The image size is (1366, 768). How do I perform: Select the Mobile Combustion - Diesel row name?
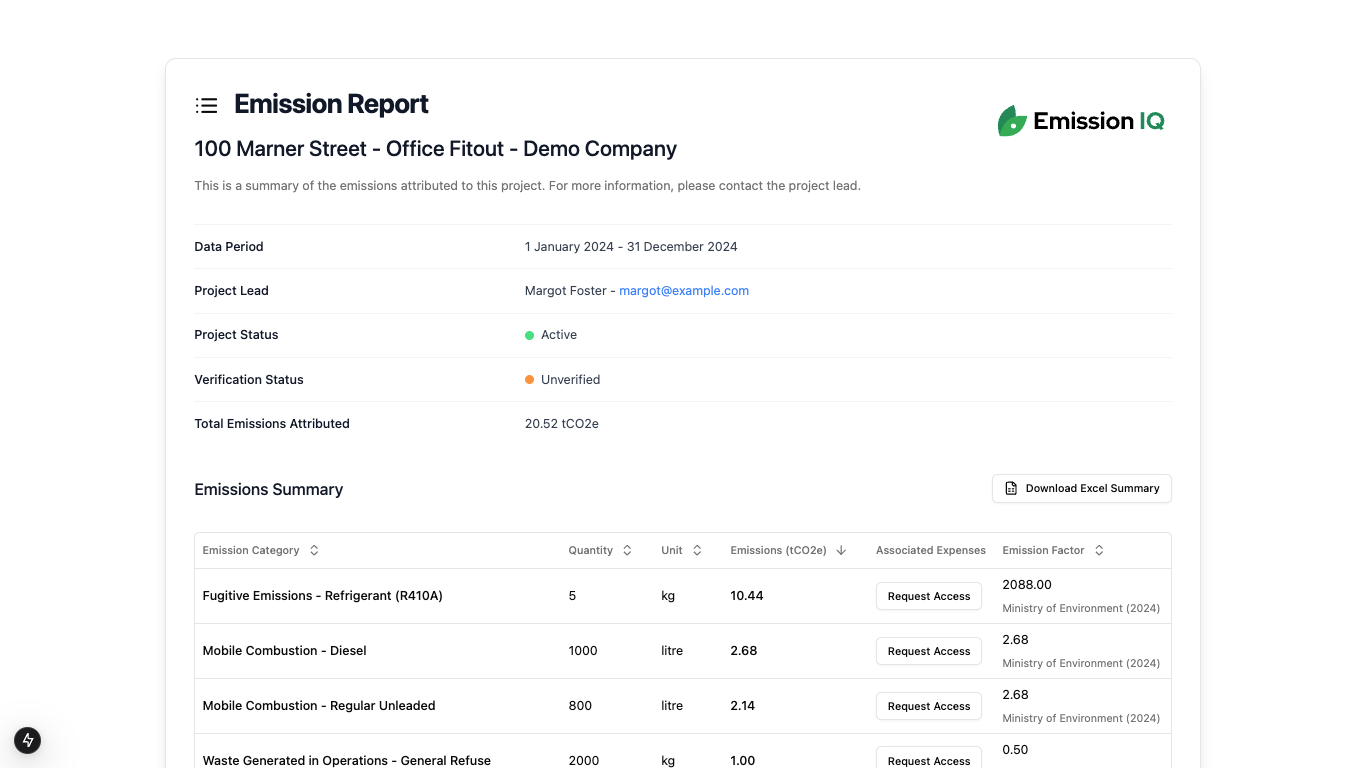click(284, 651)
